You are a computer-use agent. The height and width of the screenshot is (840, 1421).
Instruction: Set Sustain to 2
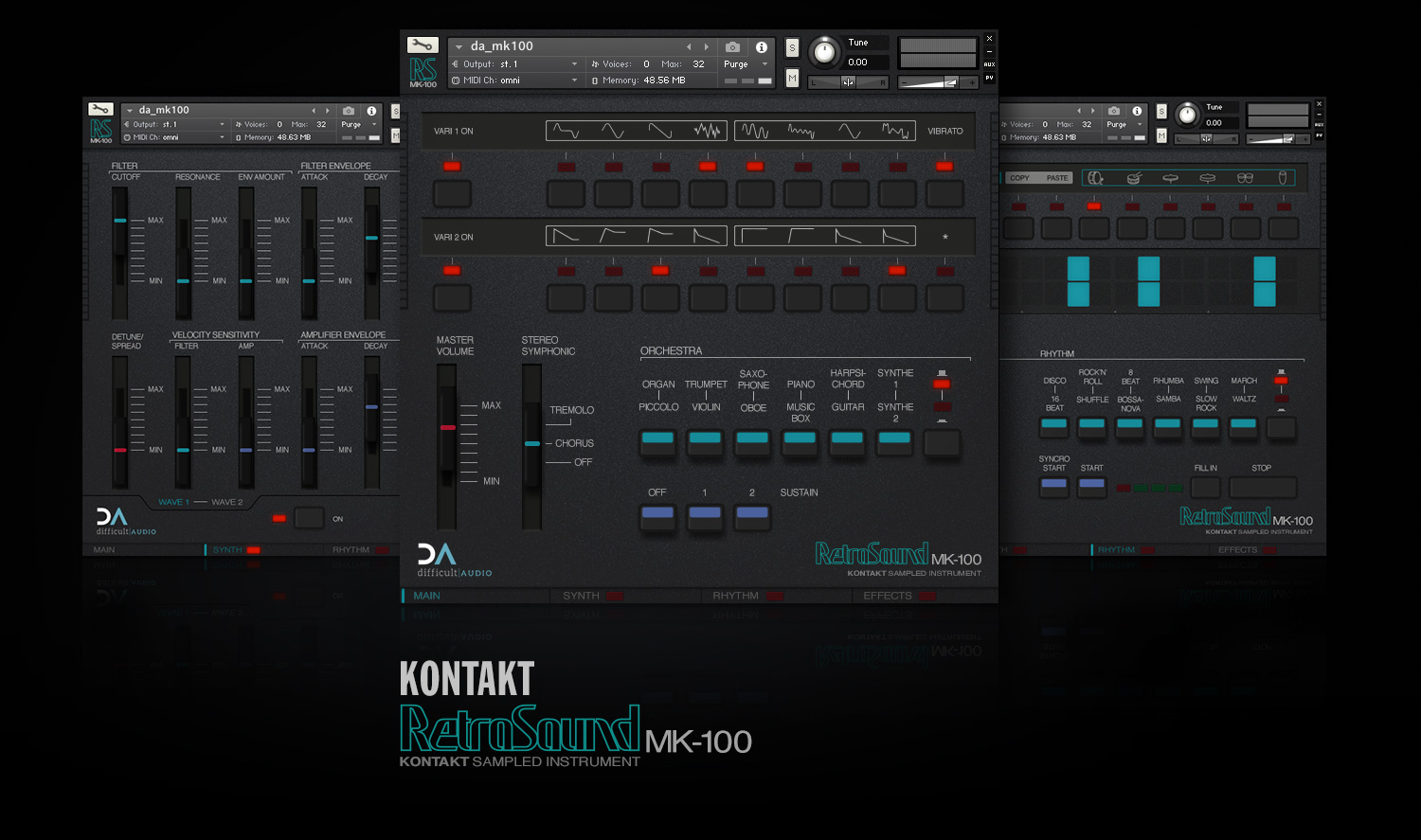click(752, 517)
